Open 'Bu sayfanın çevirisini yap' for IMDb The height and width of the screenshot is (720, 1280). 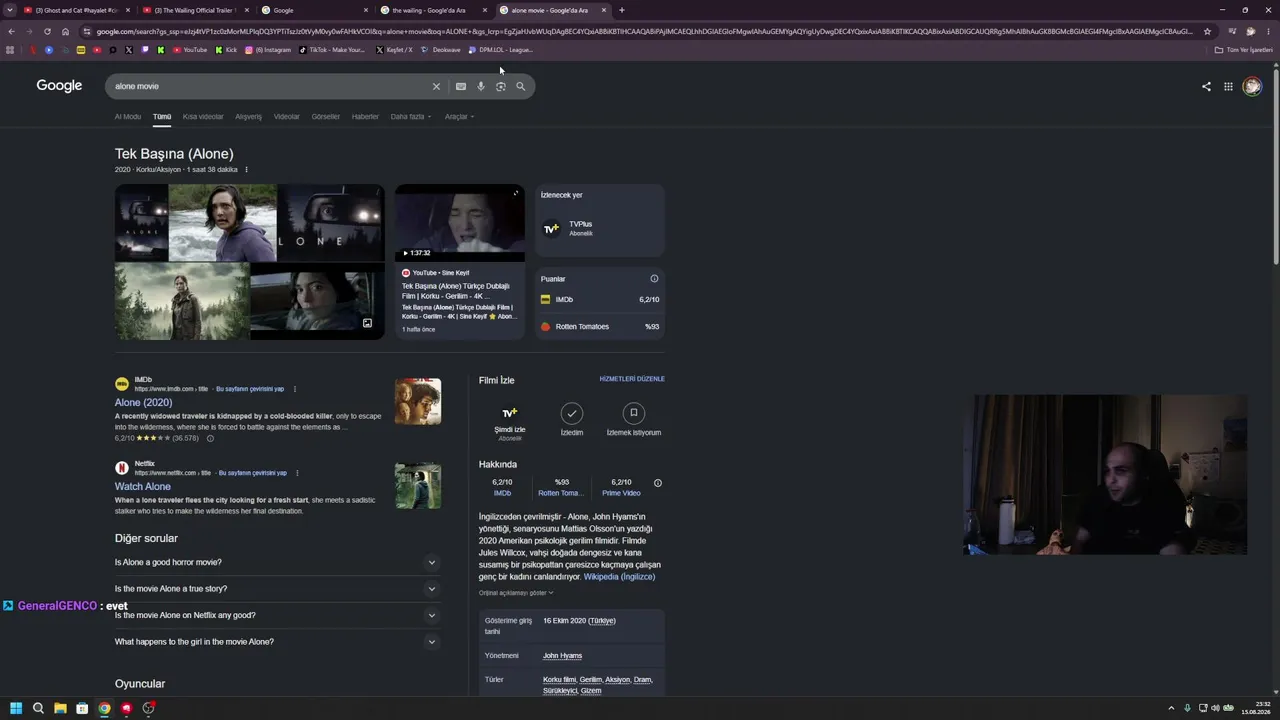pos(250,389)
